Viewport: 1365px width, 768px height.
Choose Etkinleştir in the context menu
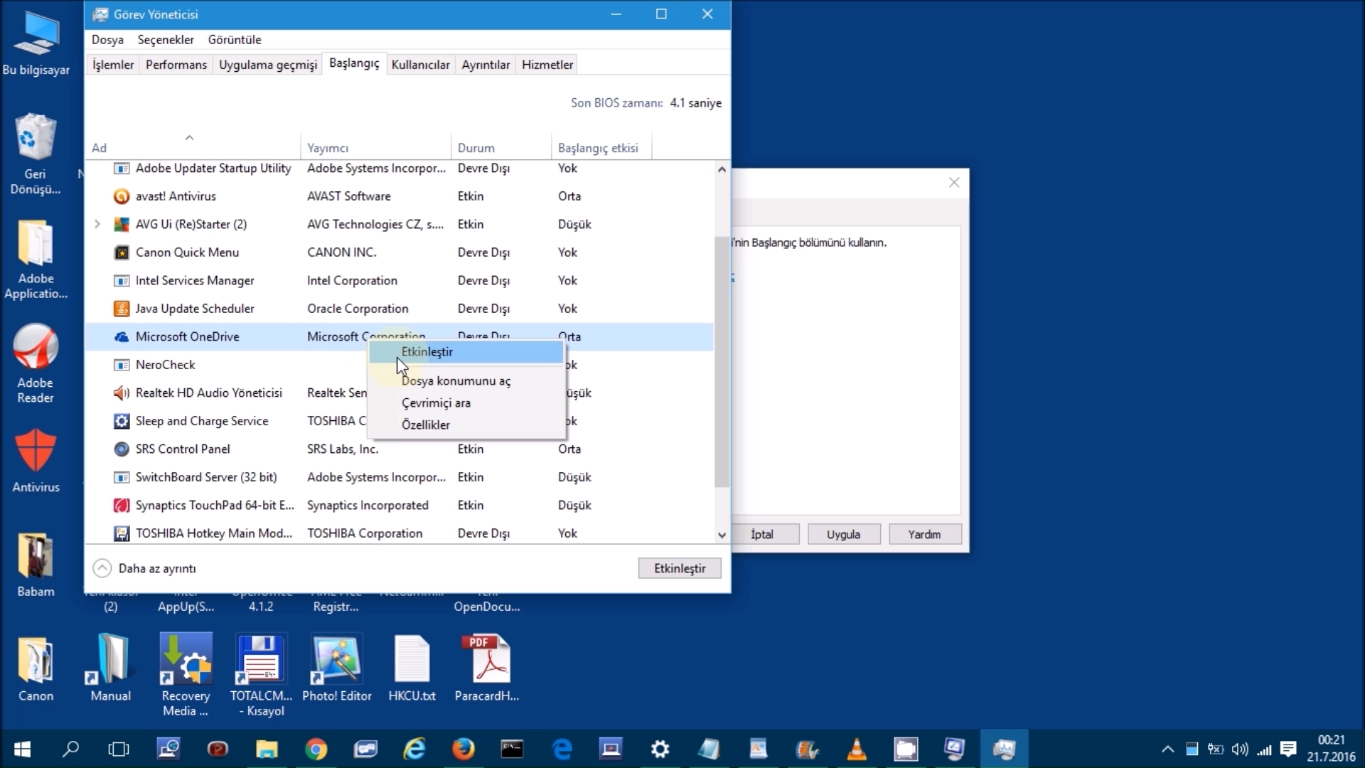[x=466, y=352]
